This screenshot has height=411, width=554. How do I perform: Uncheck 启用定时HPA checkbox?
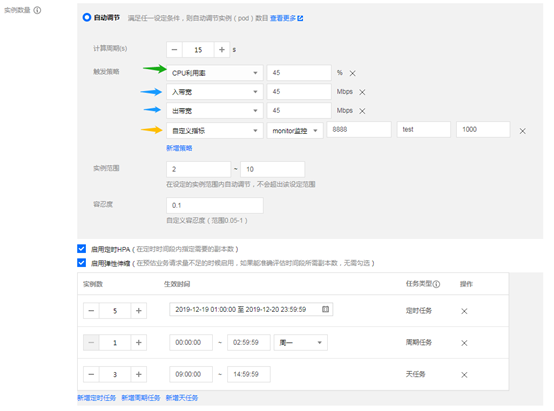click(x=82, y=249)
